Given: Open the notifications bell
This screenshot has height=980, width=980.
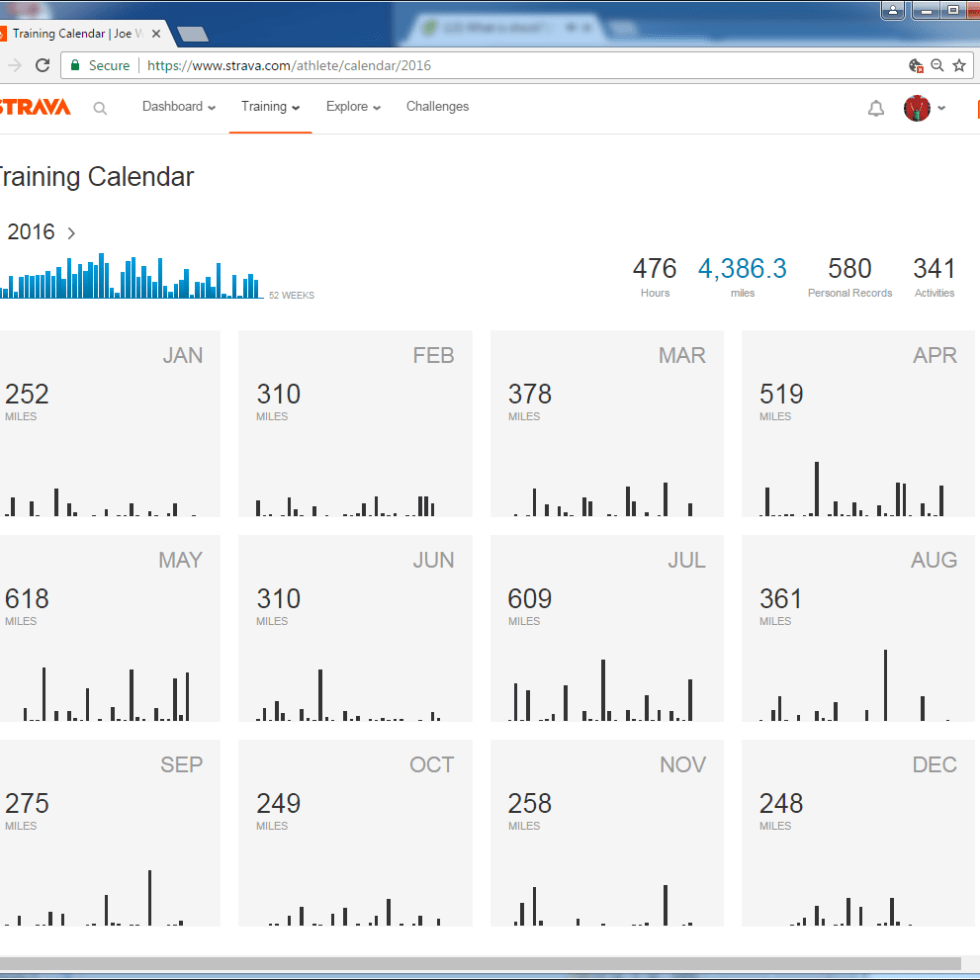Looking at the screenshot, I should tap(876, 108).
